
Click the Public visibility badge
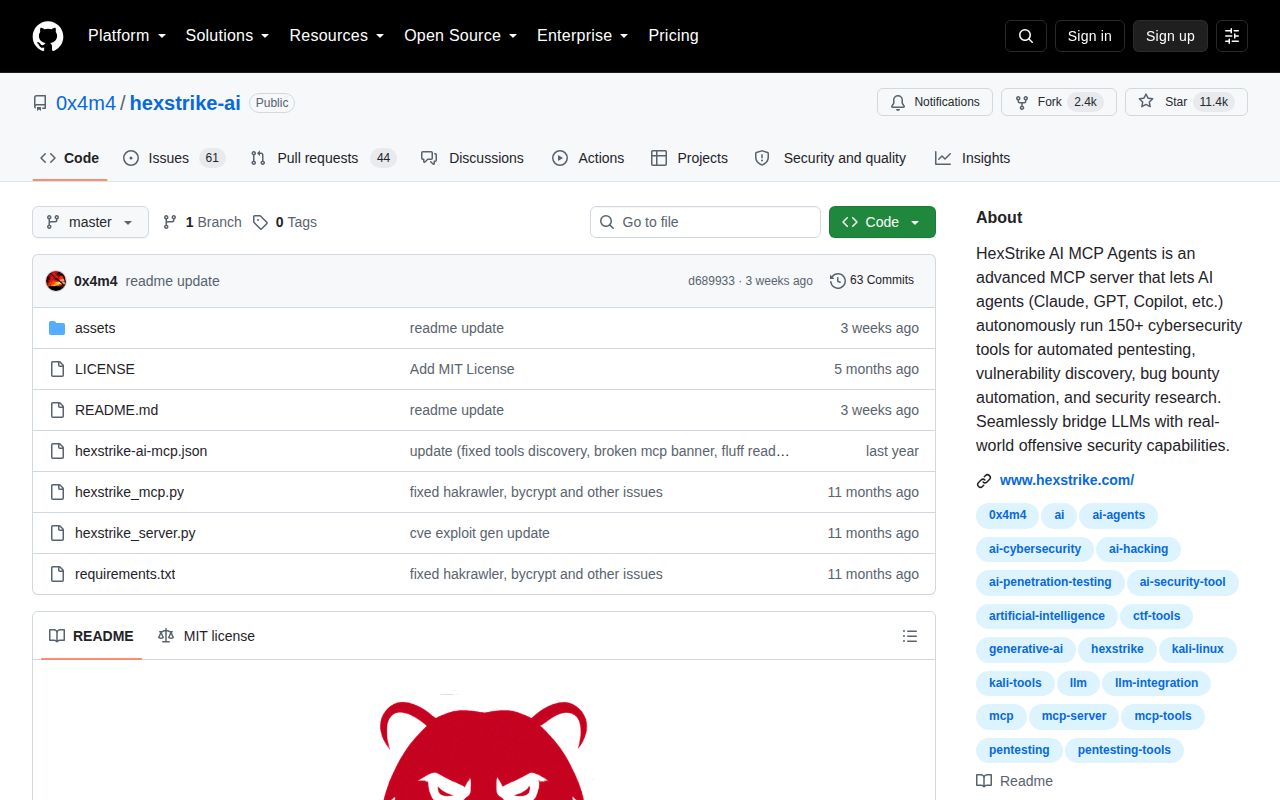(x=272, y=102)
